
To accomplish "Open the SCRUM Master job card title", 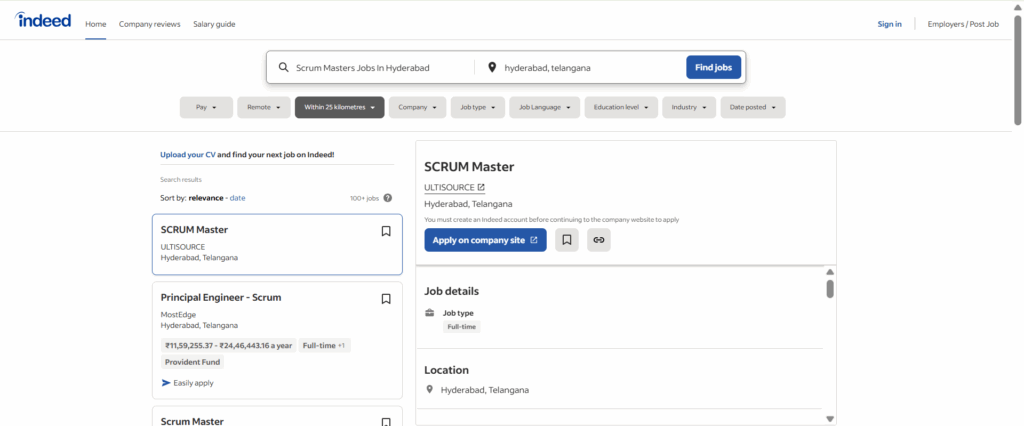I will pyautogui.click(x=195, y=229).
